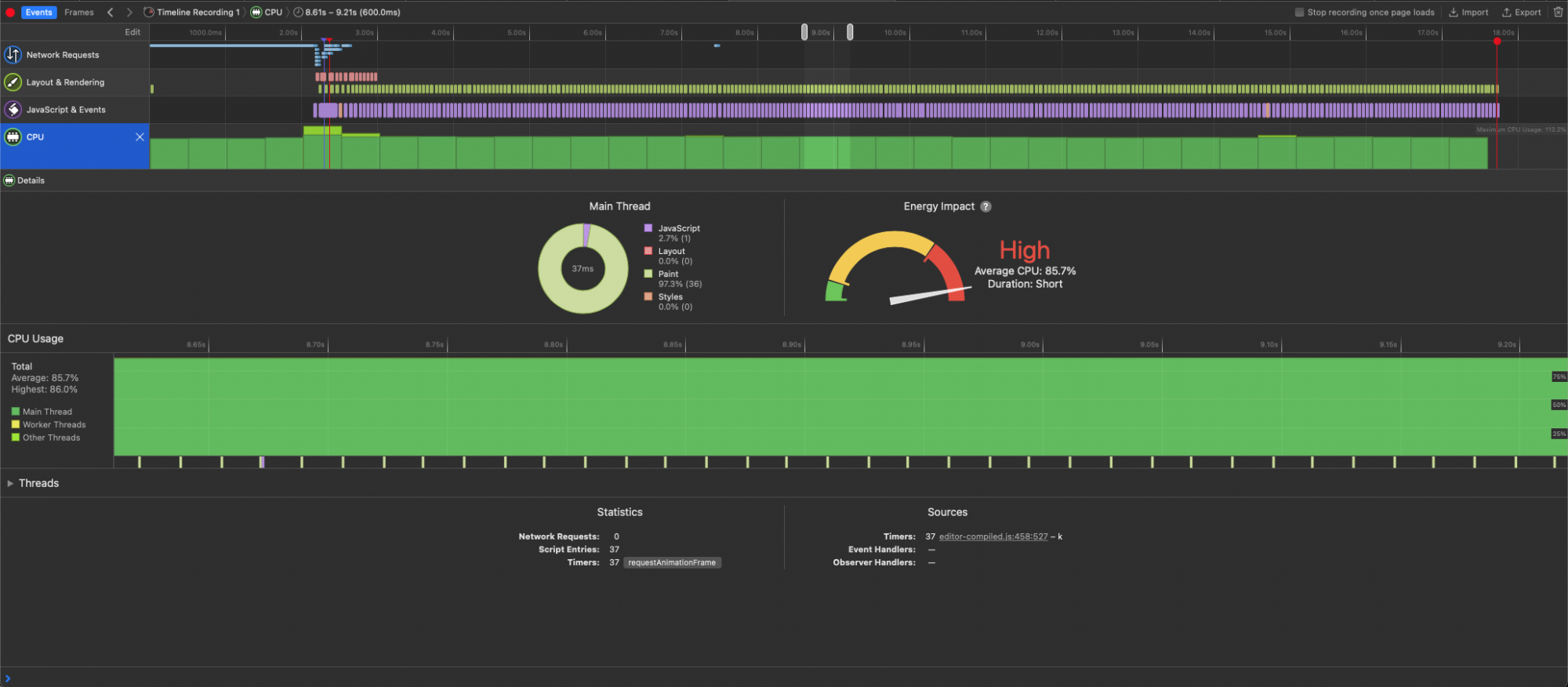Select the Network Requests timeline icon
The width and height of the screenshot is (1568, 687).
click(x=13, y=55)
